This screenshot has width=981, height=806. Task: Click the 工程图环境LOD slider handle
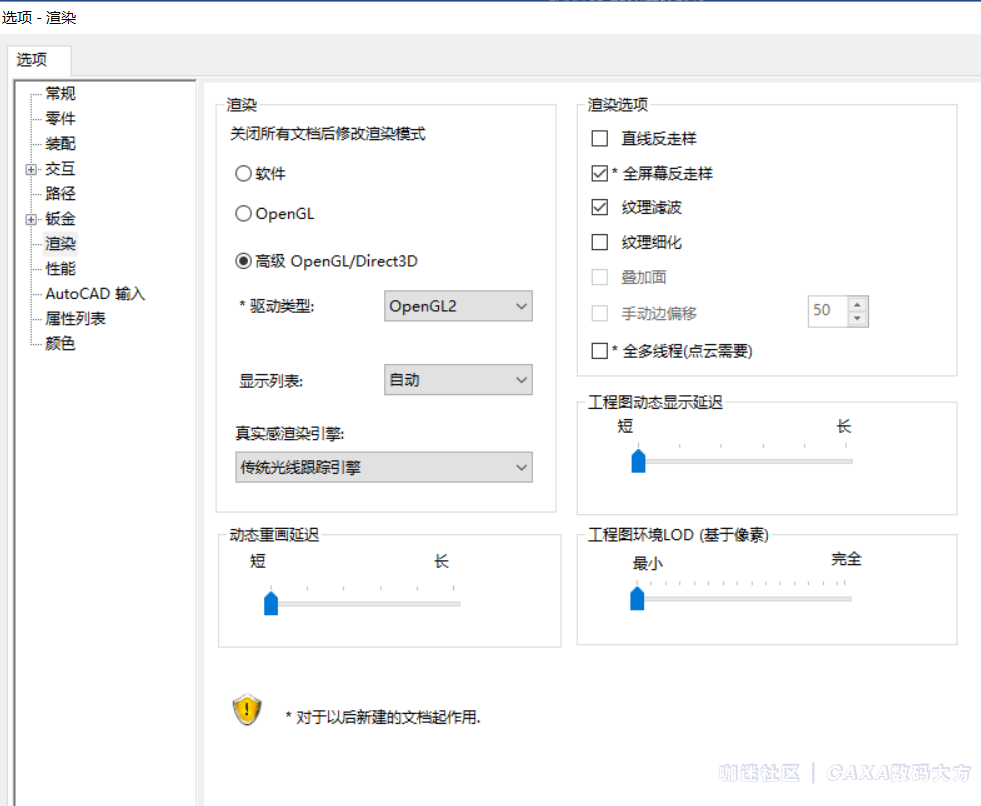[637, 599]
